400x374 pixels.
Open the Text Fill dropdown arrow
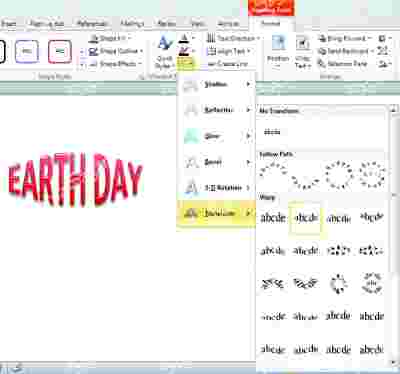coord(193,39)
